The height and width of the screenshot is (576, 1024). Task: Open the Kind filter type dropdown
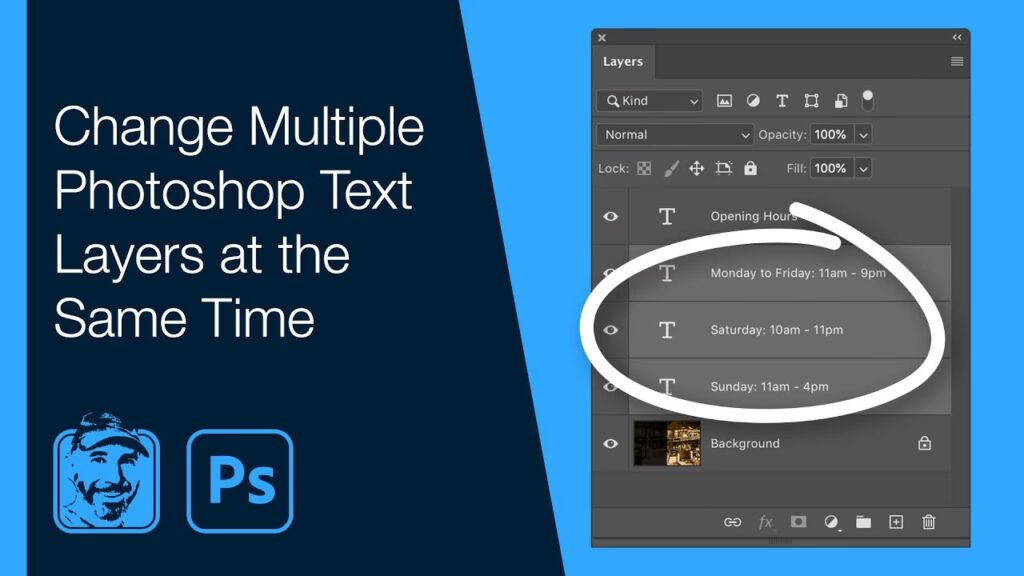coord(650,101)
